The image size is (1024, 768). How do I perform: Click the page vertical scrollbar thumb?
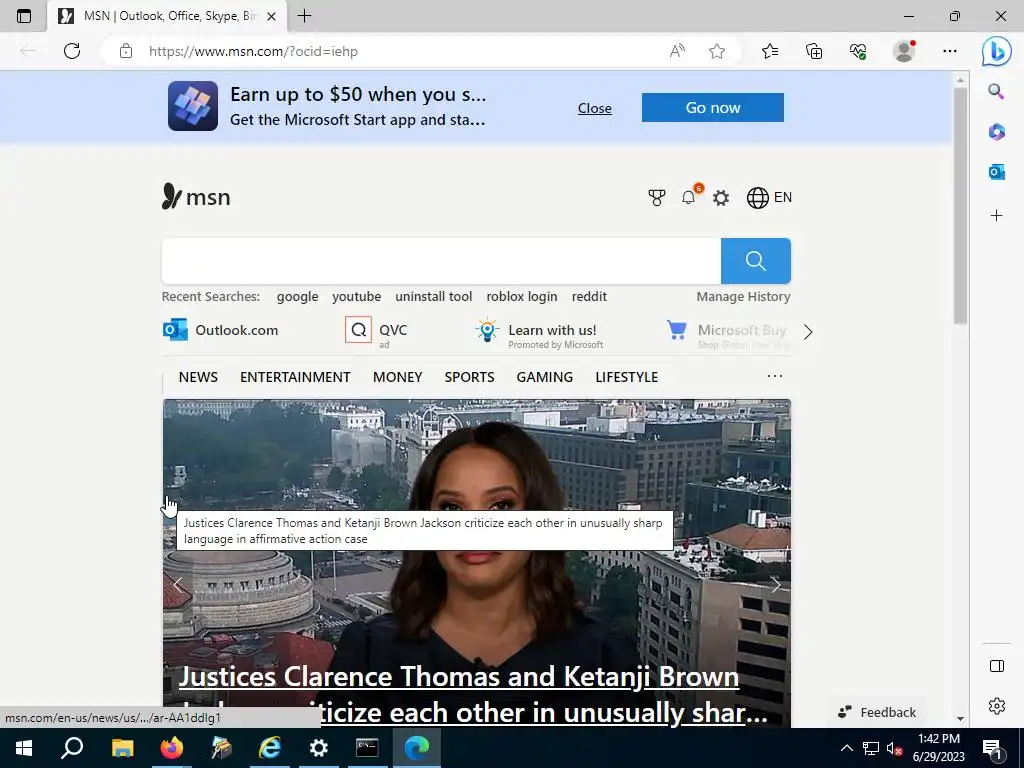960,206
